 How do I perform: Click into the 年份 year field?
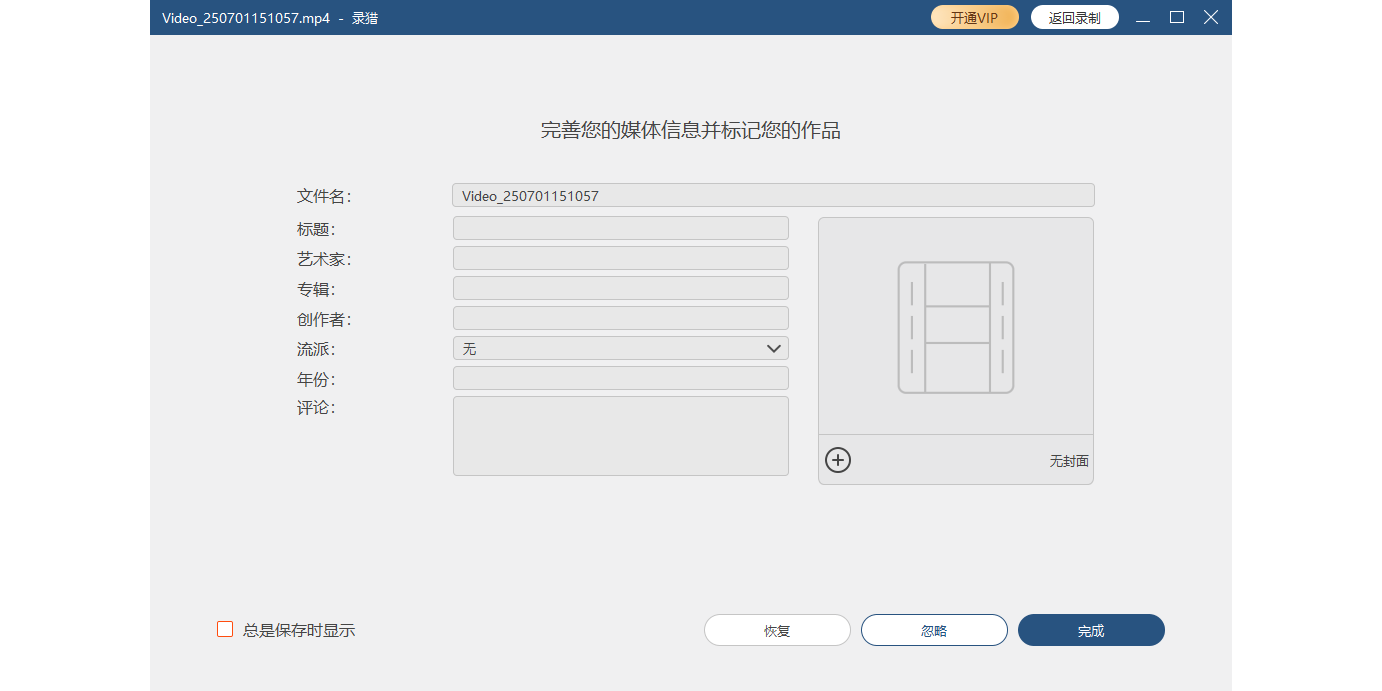point(621,378)
